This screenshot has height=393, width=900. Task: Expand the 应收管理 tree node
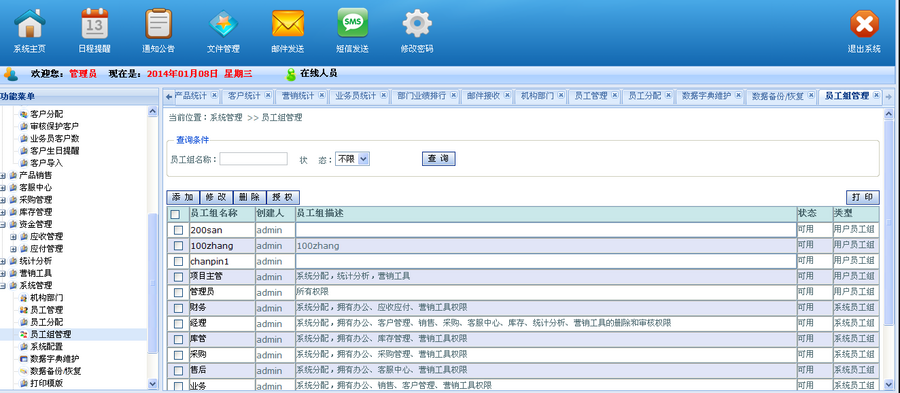point(14,236)
